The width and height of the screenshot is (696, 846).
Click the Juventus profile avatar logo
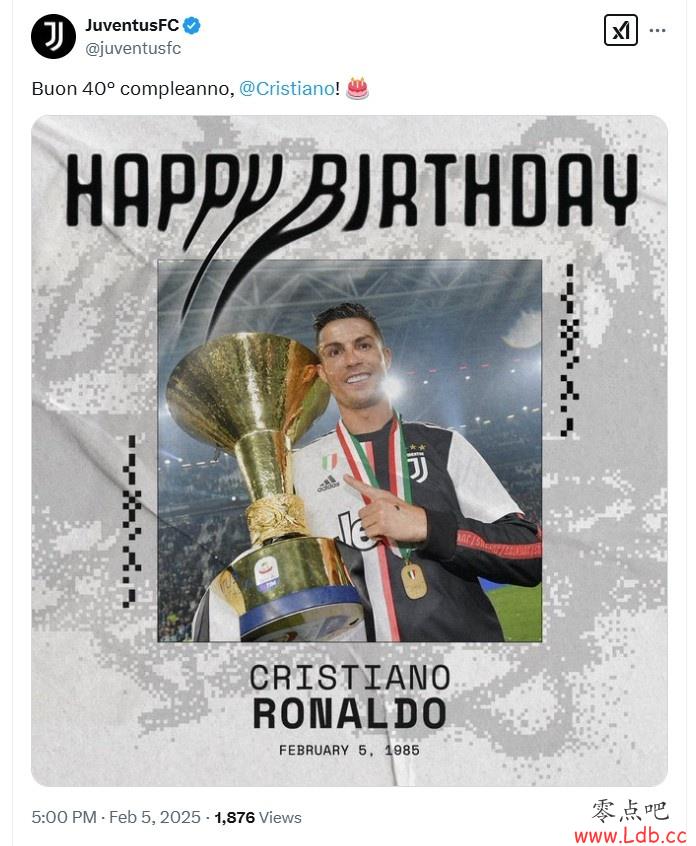(53, 36)
